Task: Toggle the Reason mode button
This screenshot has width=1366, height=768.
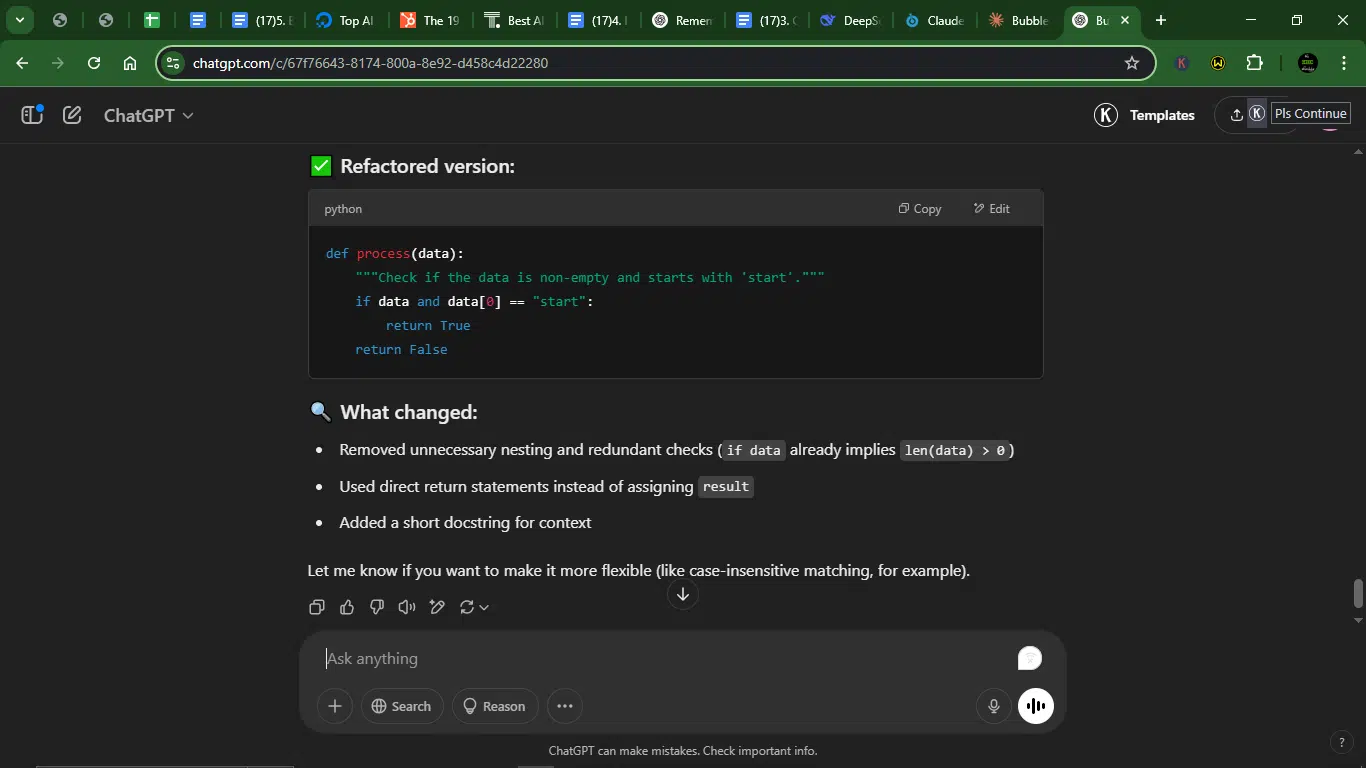Action: pos(494,706)
